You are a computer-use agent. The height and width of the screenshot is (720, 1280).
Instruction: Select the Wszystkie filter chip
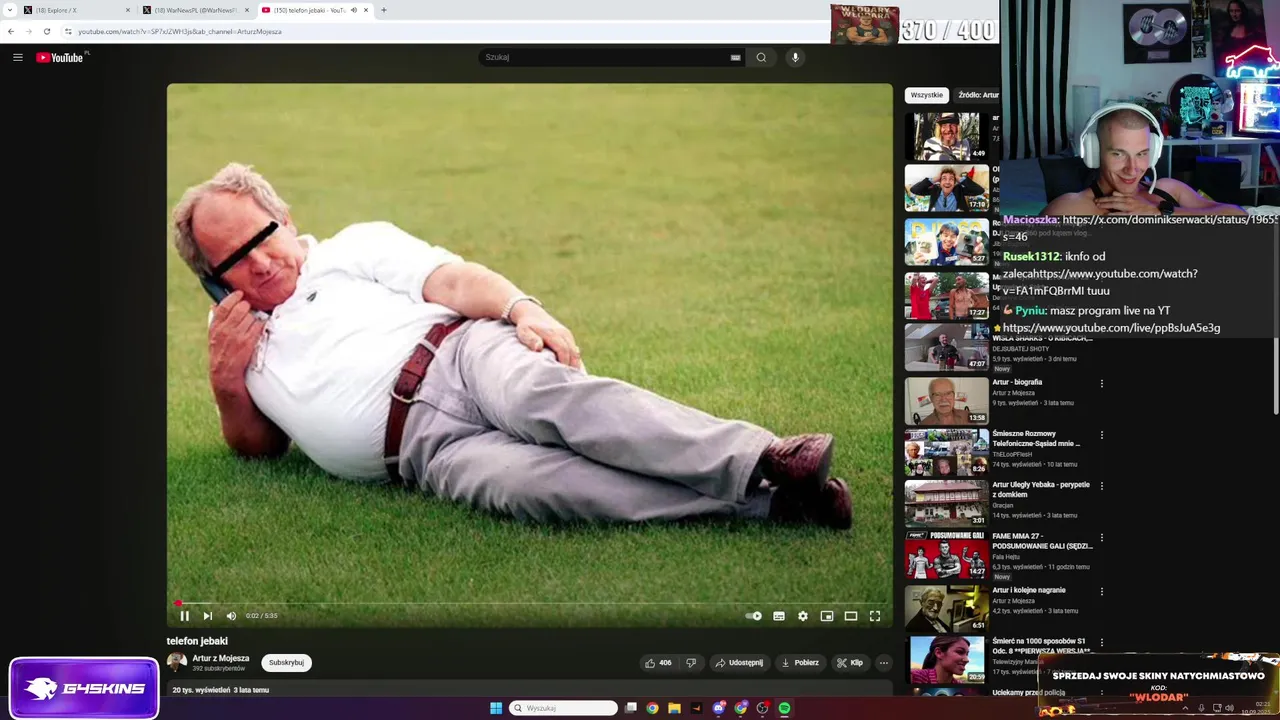coord(927,95)
